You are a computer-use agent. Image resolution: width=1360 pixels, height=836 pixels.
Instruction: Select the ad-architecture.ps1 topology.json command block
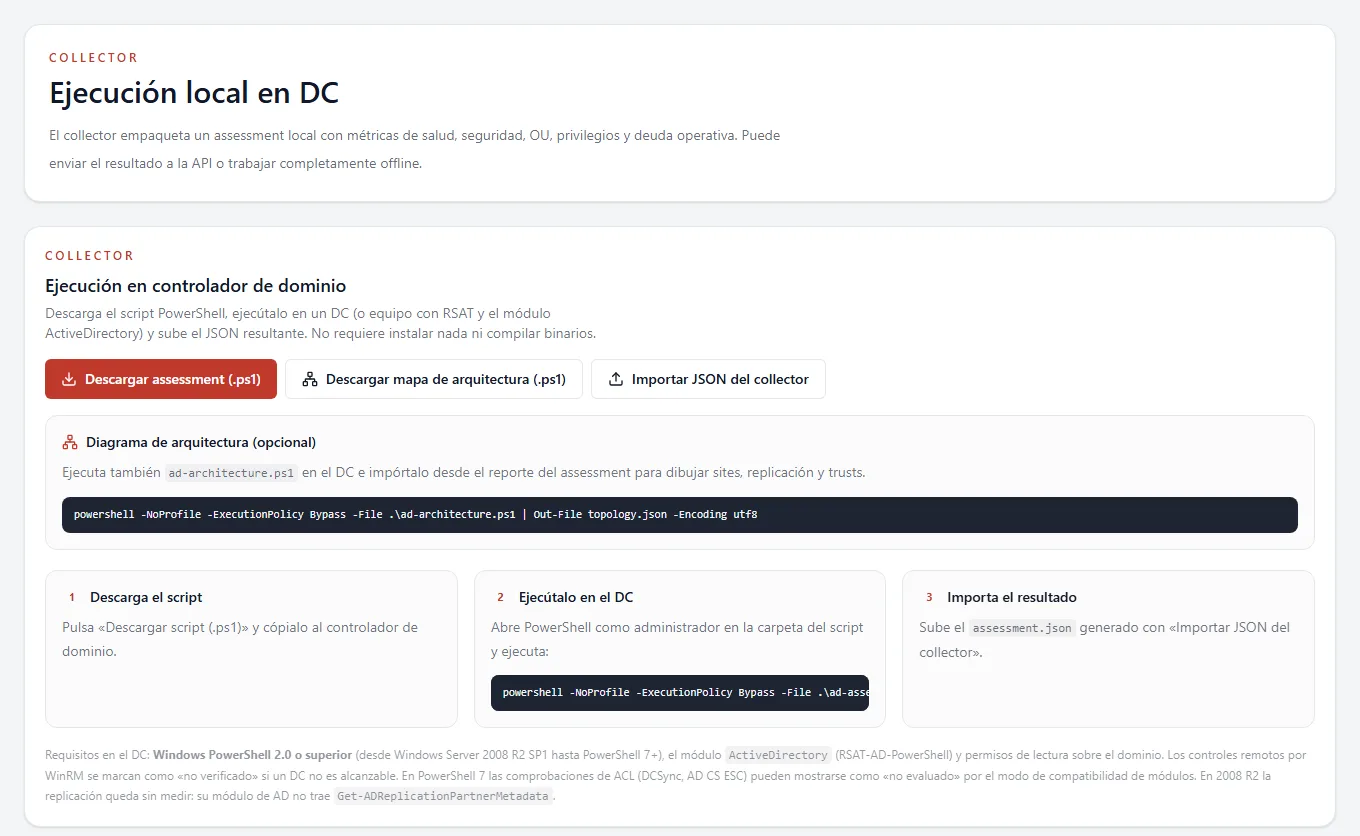tap(680, 514)
